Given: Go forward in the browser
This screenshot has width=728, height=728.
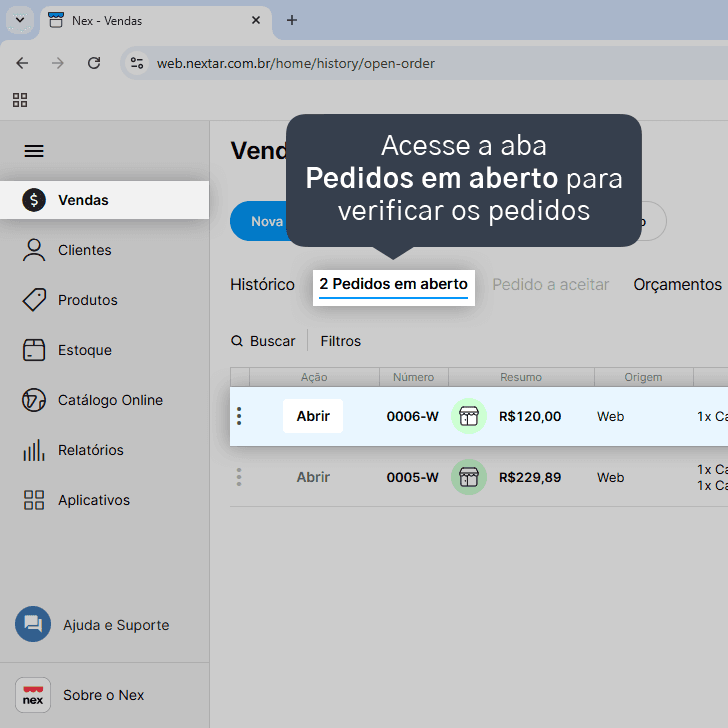Looking at the screenshot, I should pos(58,63).
